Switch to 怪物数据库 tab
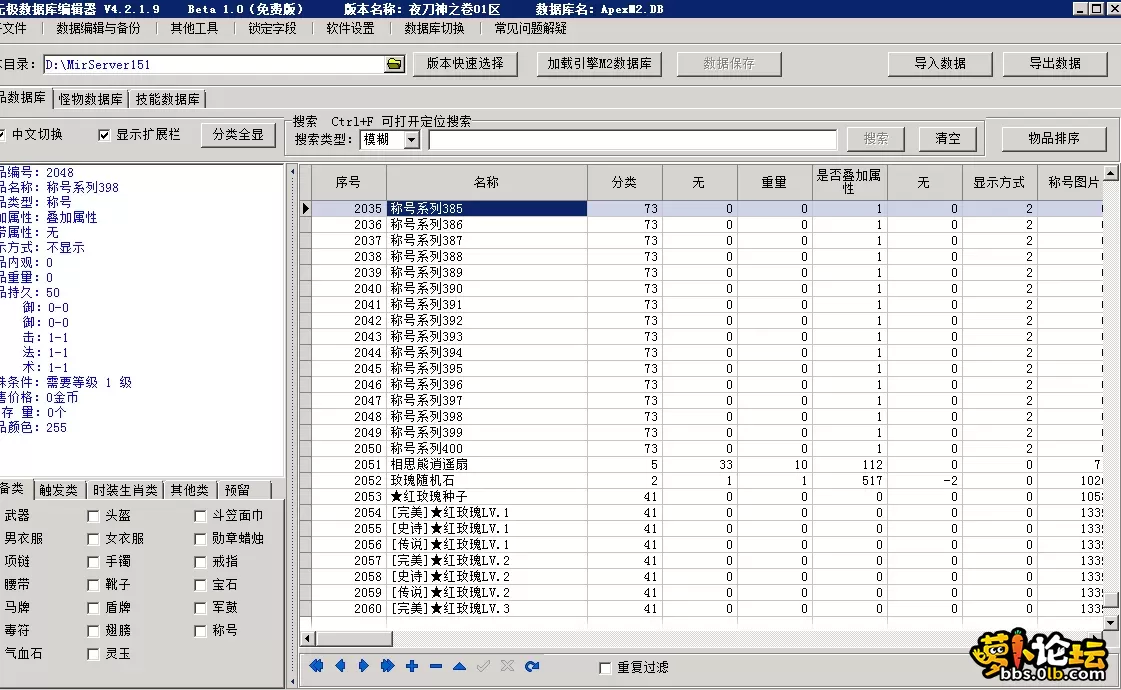Viewport: 1121px width, 690px height. (x=90, y=99)
